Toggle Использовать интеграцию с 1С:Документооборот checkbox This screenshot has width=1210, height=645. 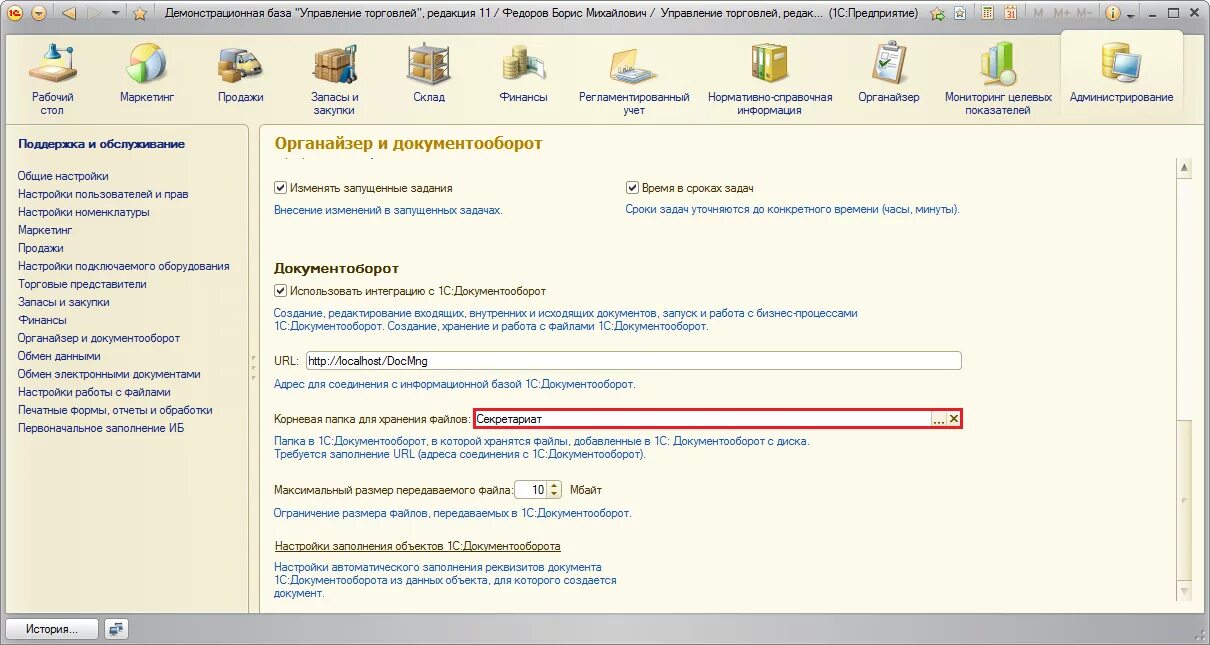tap(281, 291)
